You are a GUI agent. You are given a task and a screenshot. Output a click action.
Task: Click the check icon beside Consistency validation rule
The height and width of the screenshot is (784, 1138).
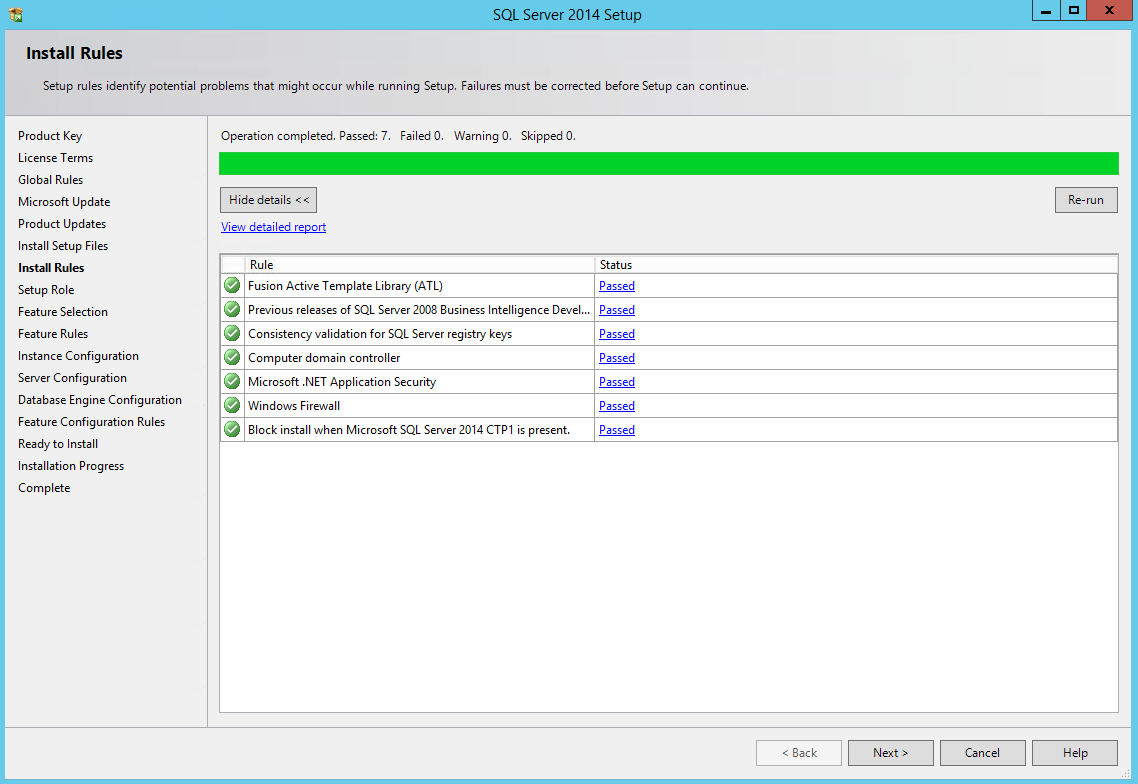pos(231,333)
